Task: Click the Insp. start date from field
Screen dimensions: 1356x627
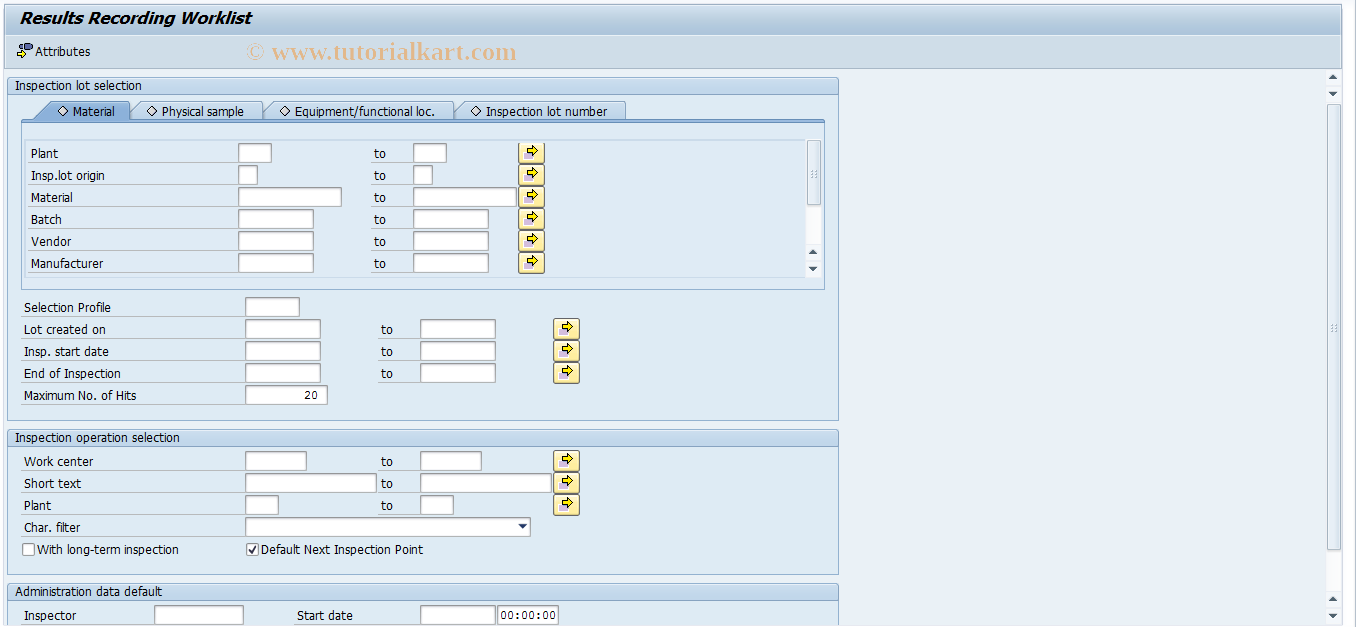Action: 283,351
